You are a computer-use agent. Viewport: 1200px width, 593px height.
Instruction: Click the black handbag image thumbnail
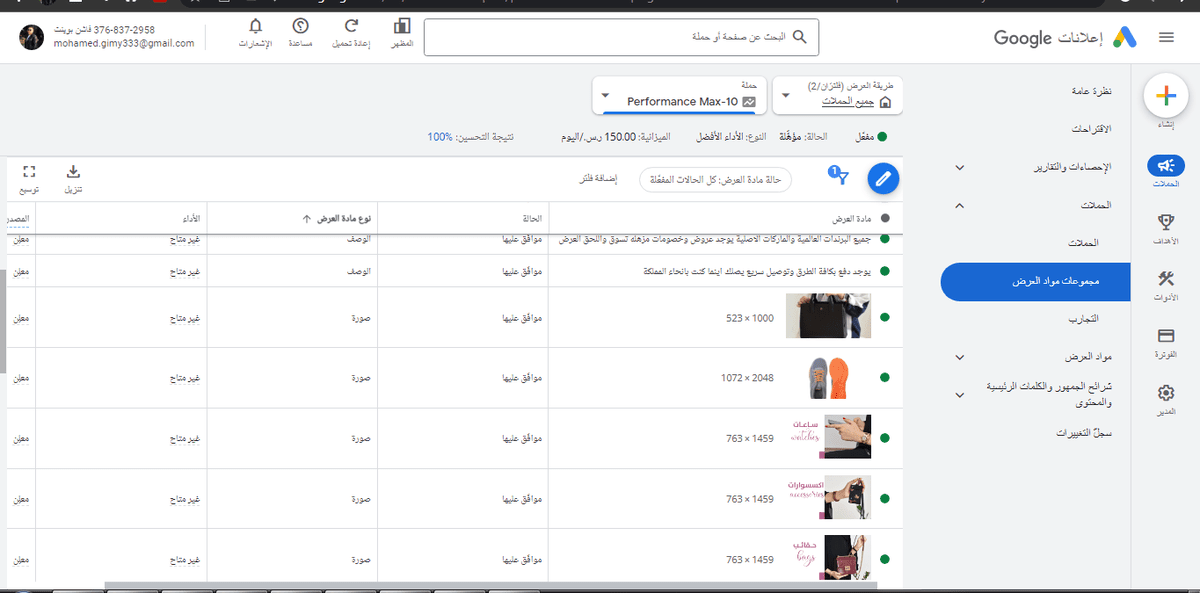tap(821, 317)
